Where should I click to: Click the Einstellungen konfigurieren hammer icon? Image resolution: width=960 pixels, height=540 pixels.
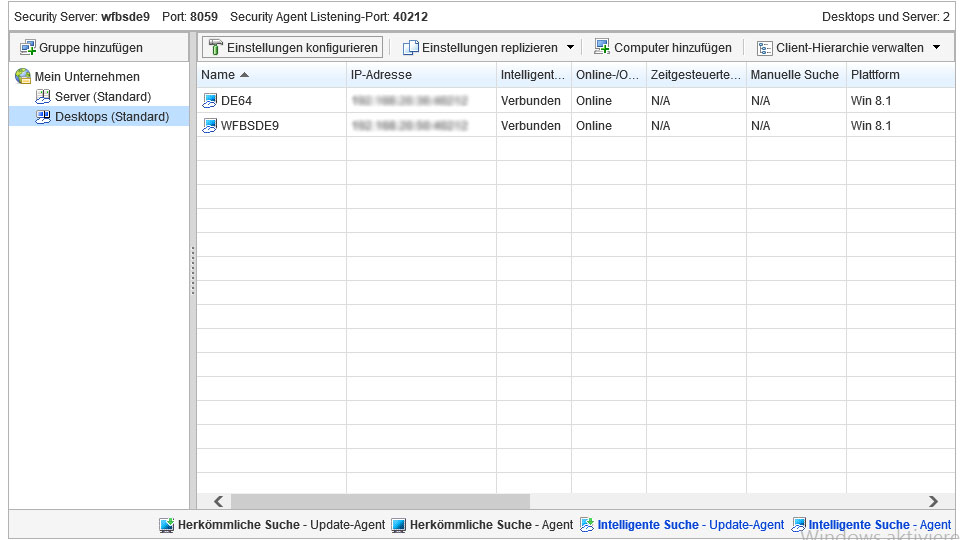[x=215, y=47]
